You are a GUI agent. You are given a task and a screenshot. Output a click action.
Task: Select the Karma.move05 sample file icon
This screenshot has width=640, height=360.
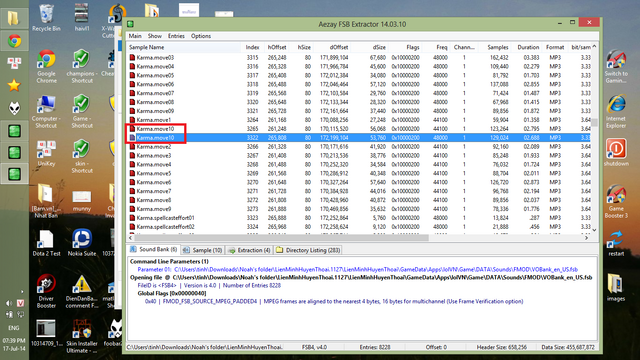coord(132,76)
